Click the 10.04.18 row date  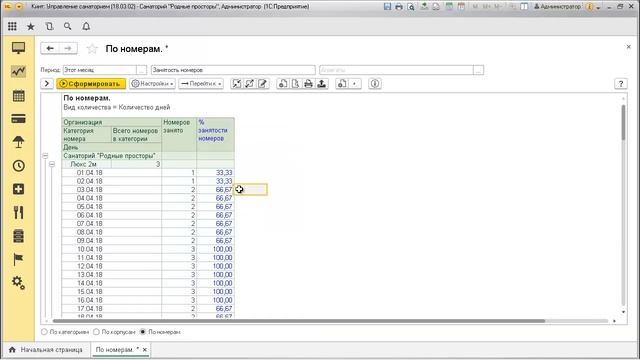tap(89, 249)
